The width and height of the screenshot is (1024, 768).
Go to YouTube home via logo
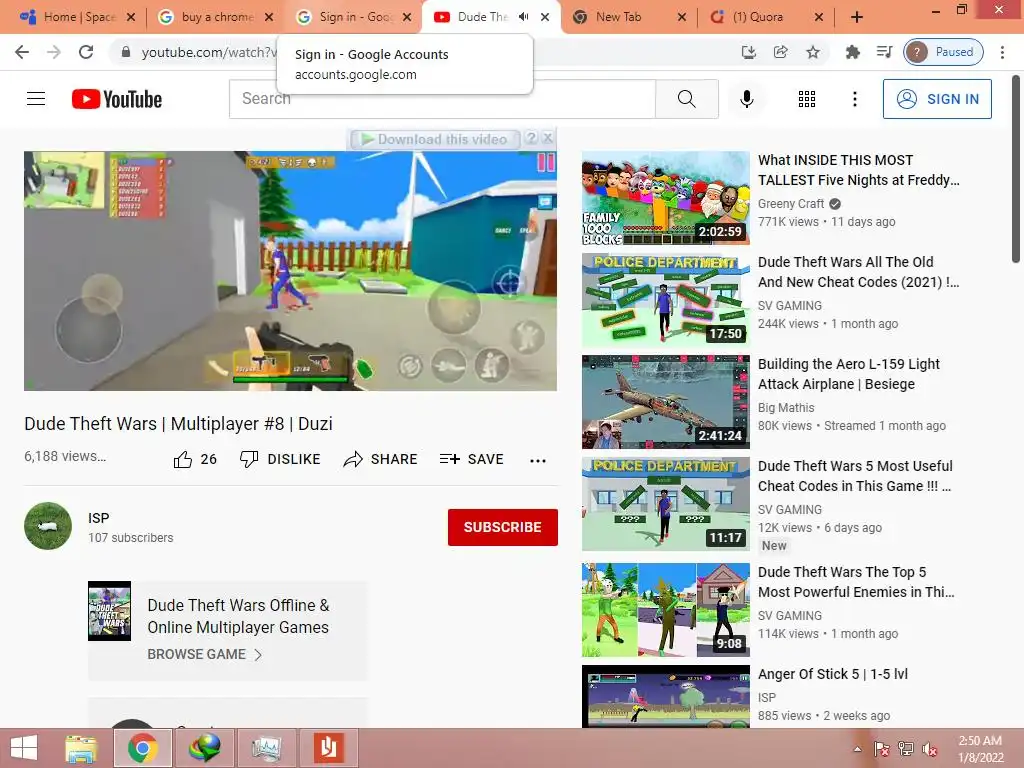117,99
